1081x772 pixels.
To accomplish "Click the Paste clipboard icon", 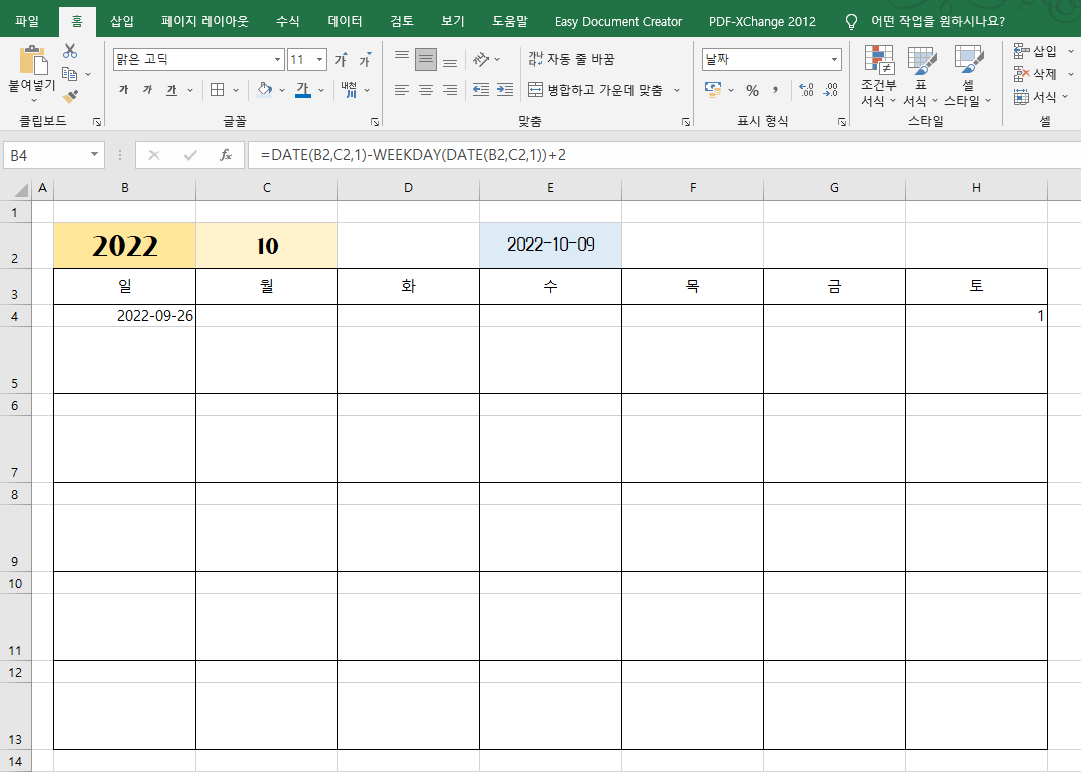I will pyautogui.click(x=32, y=60).
